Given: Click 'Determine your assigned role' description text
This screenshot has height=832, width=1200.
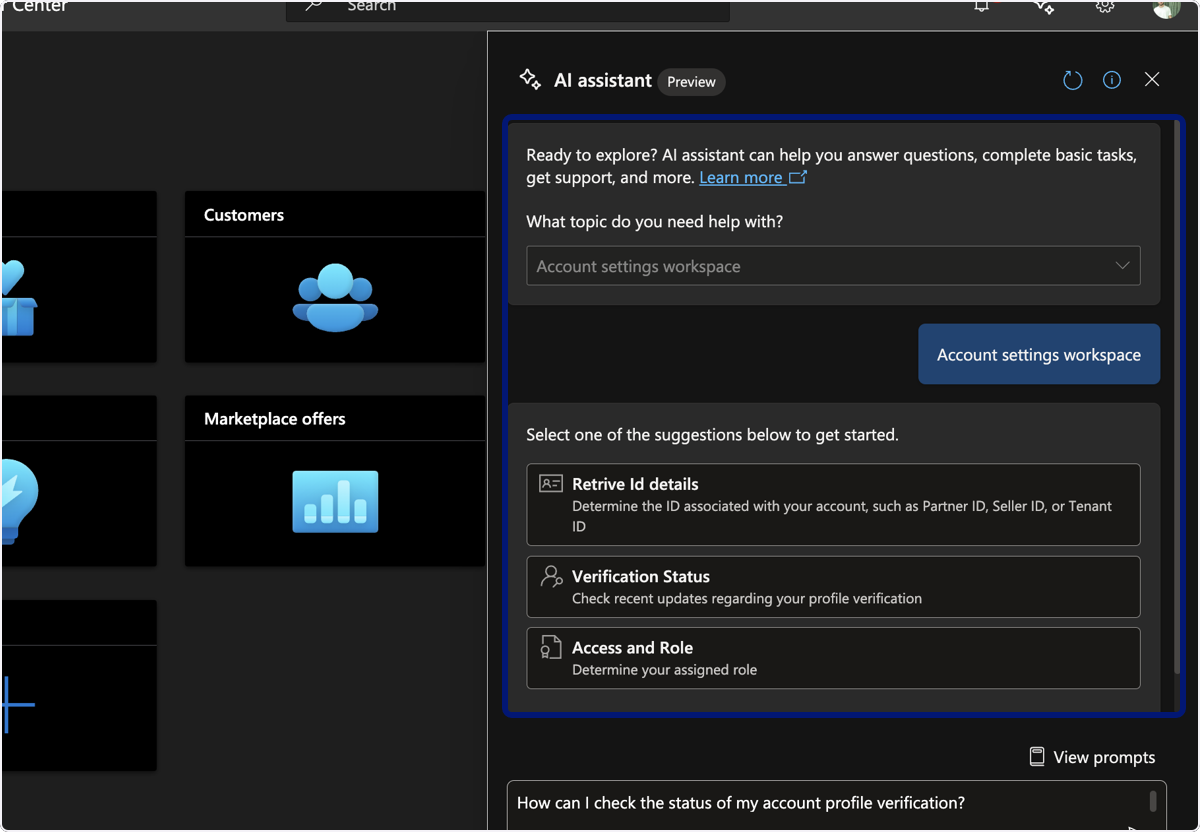Looking at the screenshot, I should [664, 670].
